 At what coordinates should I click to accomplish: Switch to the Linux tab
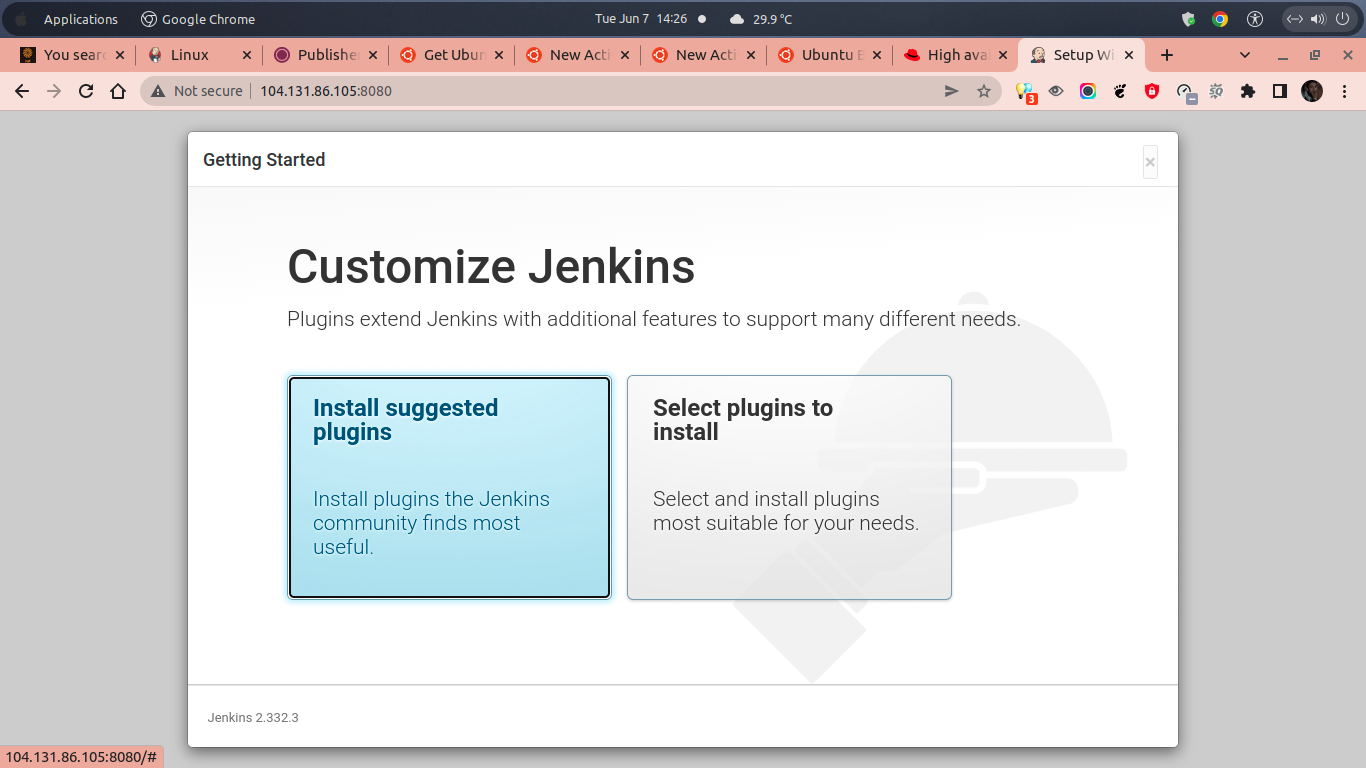coord(198,55)
